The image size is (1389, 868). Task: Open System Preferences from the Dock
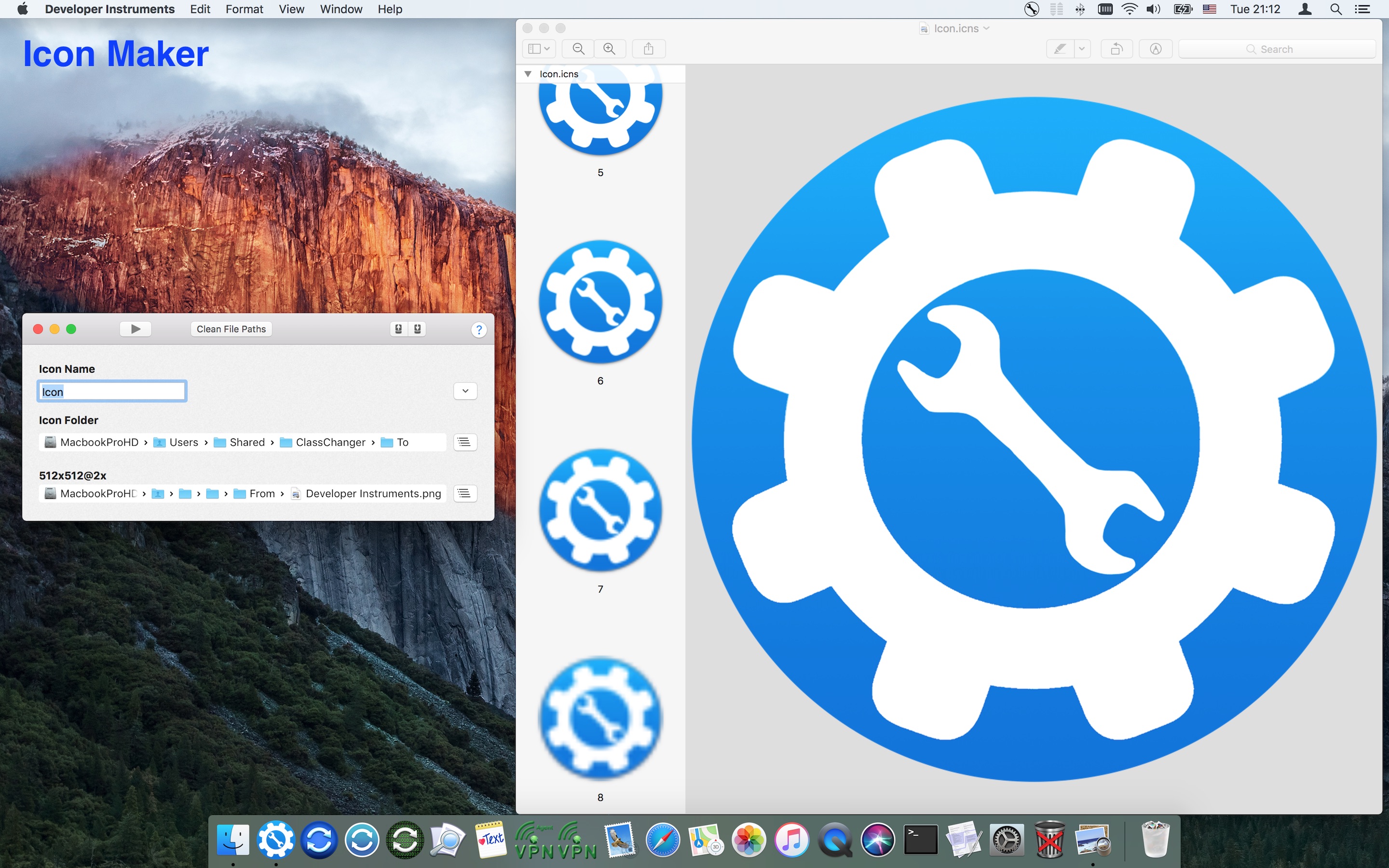tap(1007, 840)
